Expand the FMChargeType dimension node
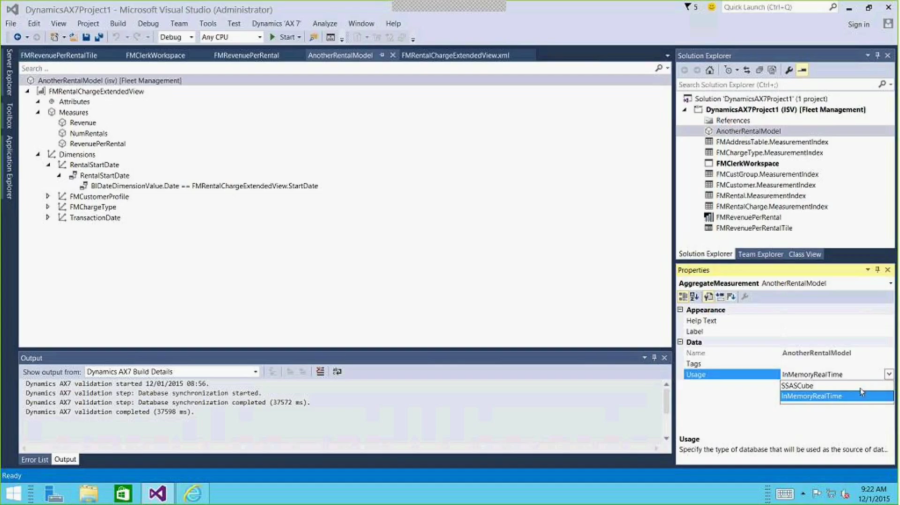Viewport: 900px width, 505px height. 48,207
